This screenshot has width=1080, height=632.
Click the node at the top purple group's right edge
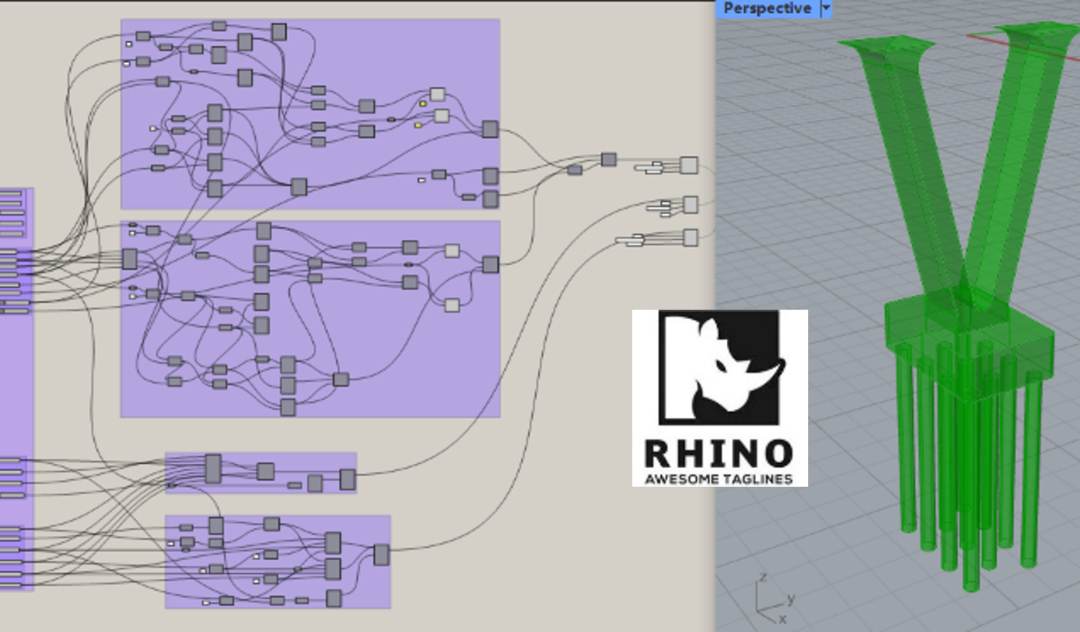tap(490, 129)
